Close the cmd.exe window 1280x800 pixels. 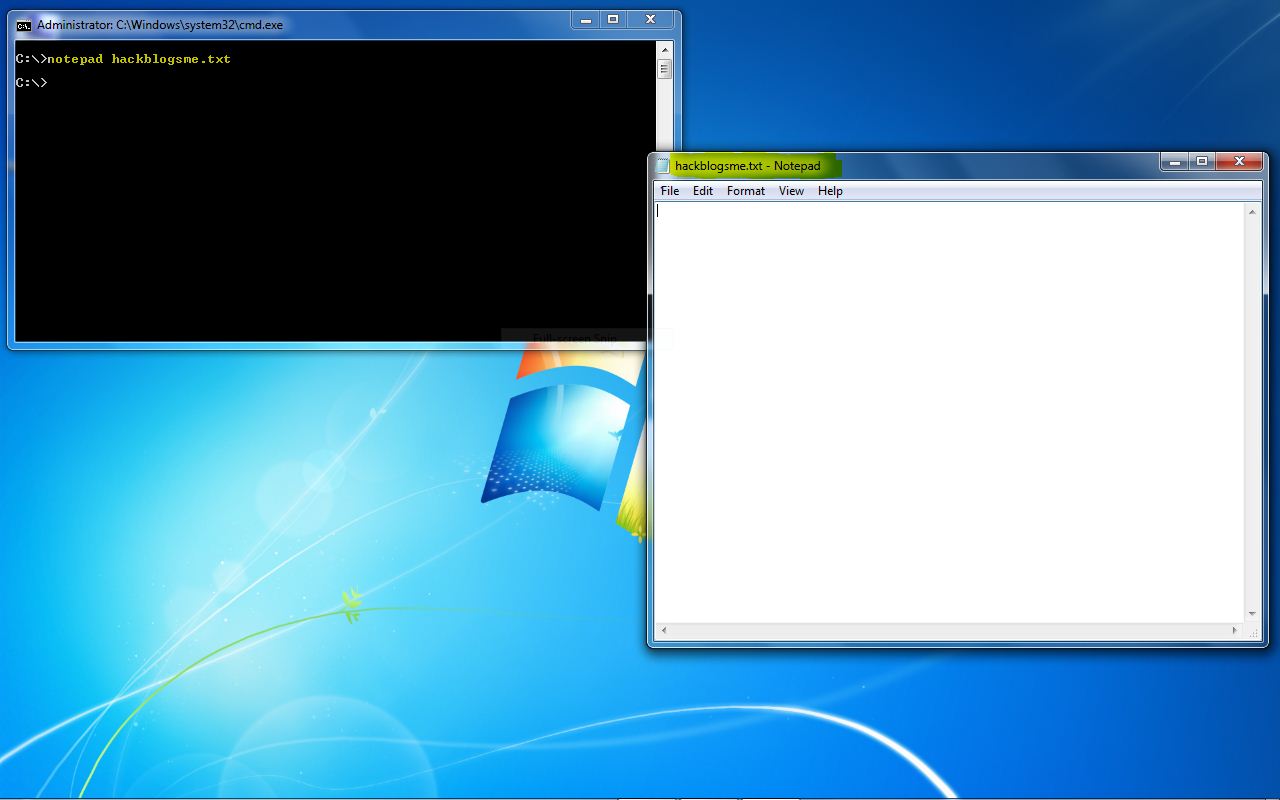tap(650, 19)
